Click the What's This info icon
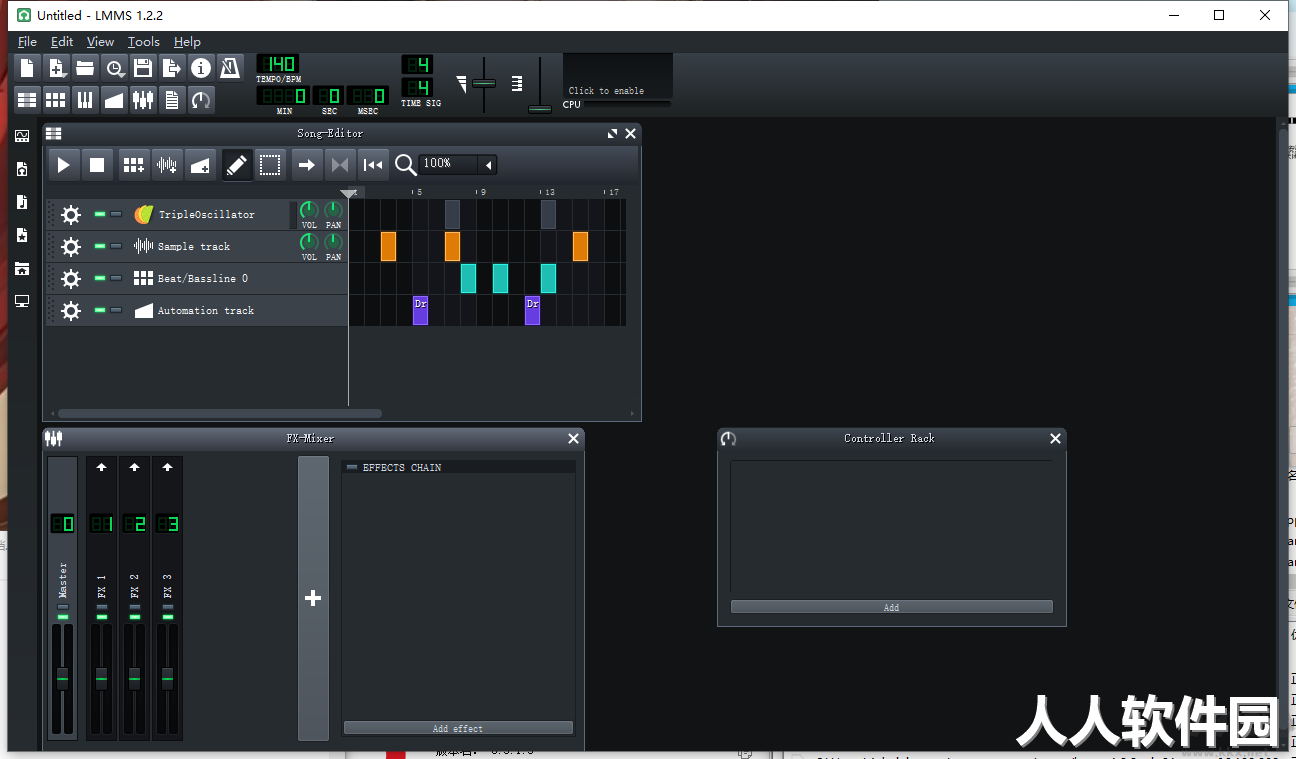1296x759 pixels. point(201,68)
